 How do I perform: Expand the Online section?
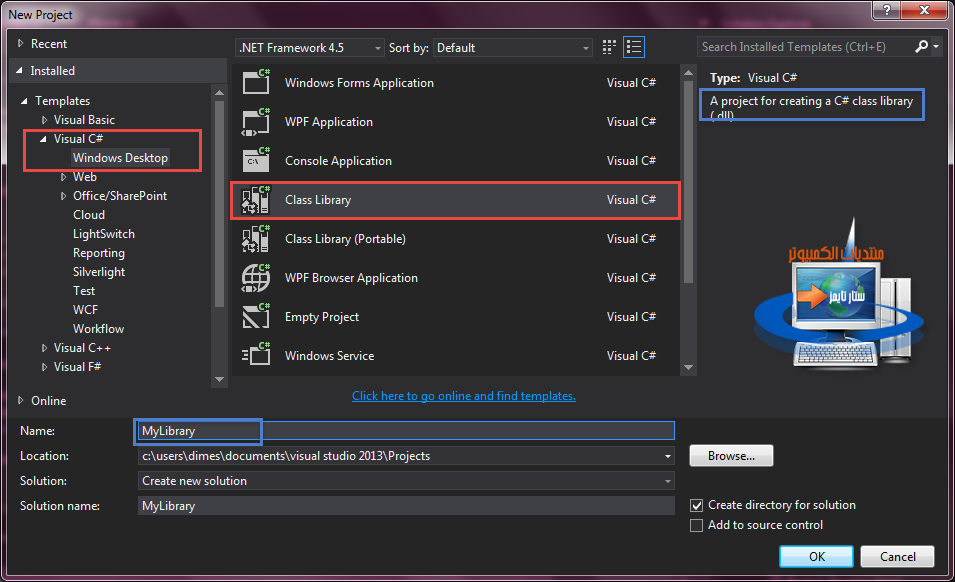[x=21, y=400]
